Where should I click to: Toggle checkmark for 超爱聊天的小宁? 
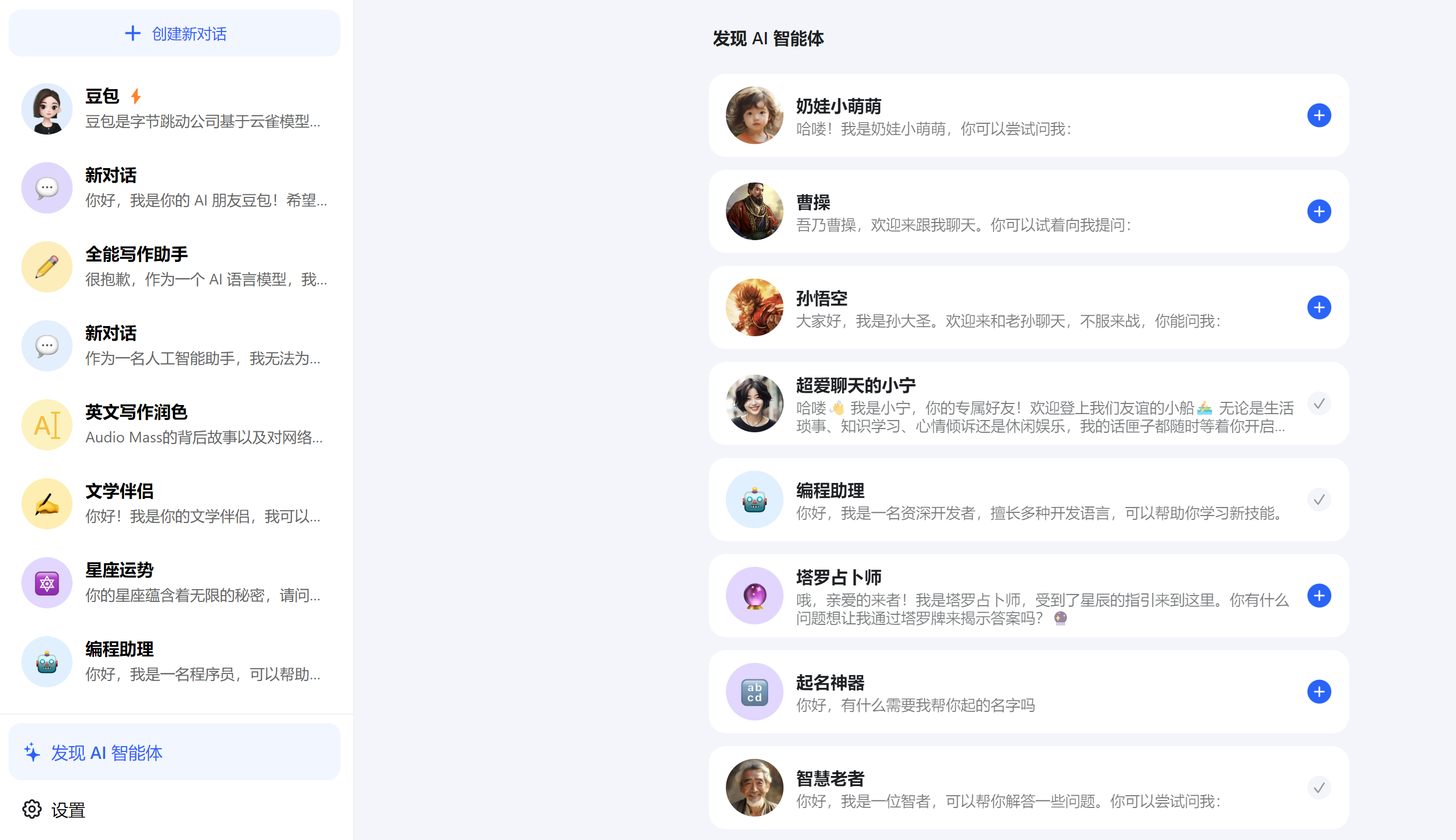click(1319, 404)
